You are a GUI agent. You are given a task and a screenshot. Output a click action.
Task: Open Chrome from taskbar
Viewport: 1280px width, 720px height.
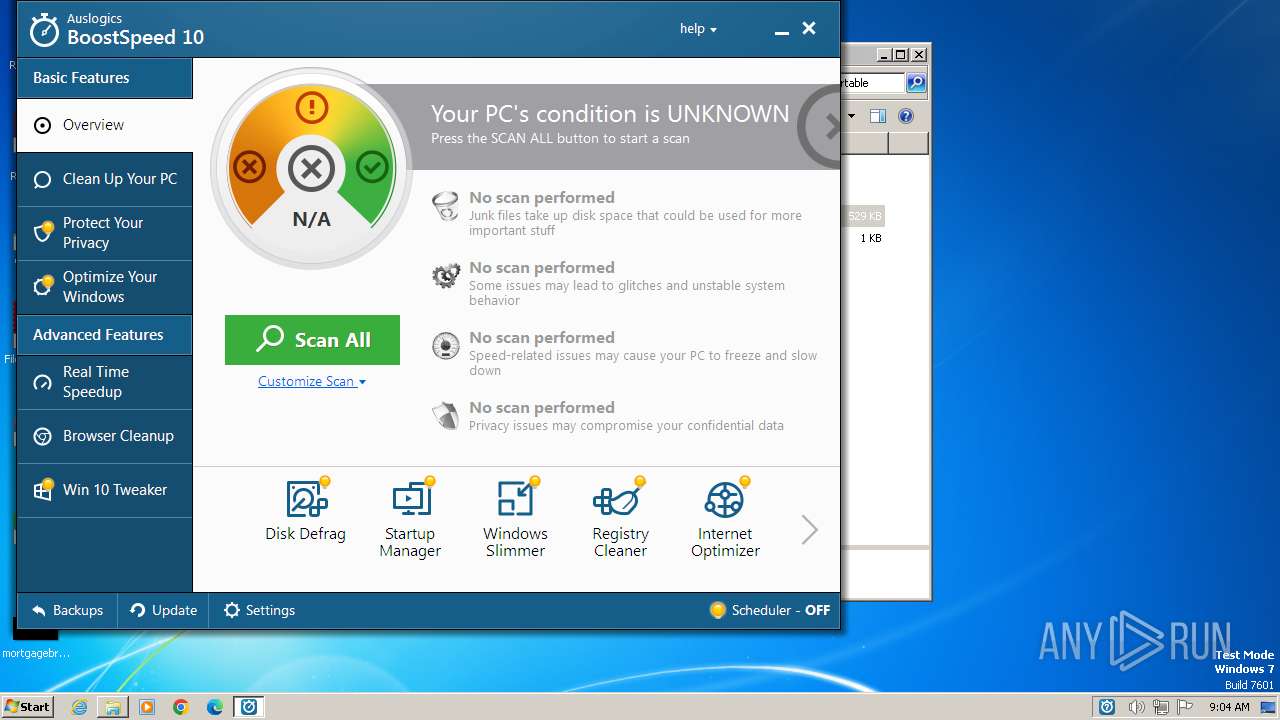tap(181, 707)
